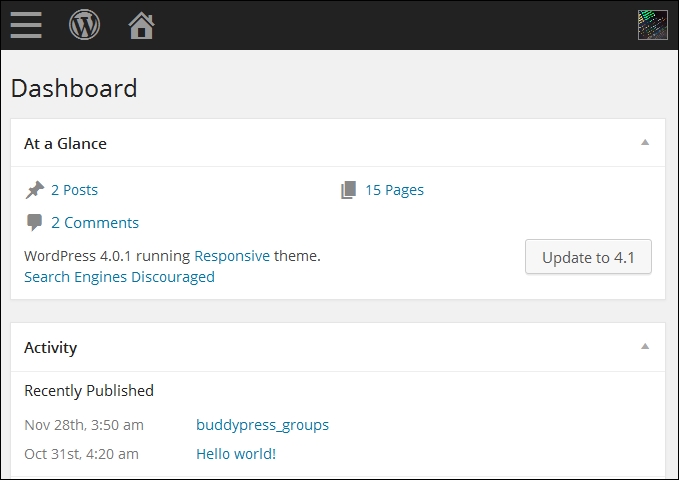This screenshot has height=480, width=679.
Task: Click the Pages stack icon
Action: tap(349, 190)
